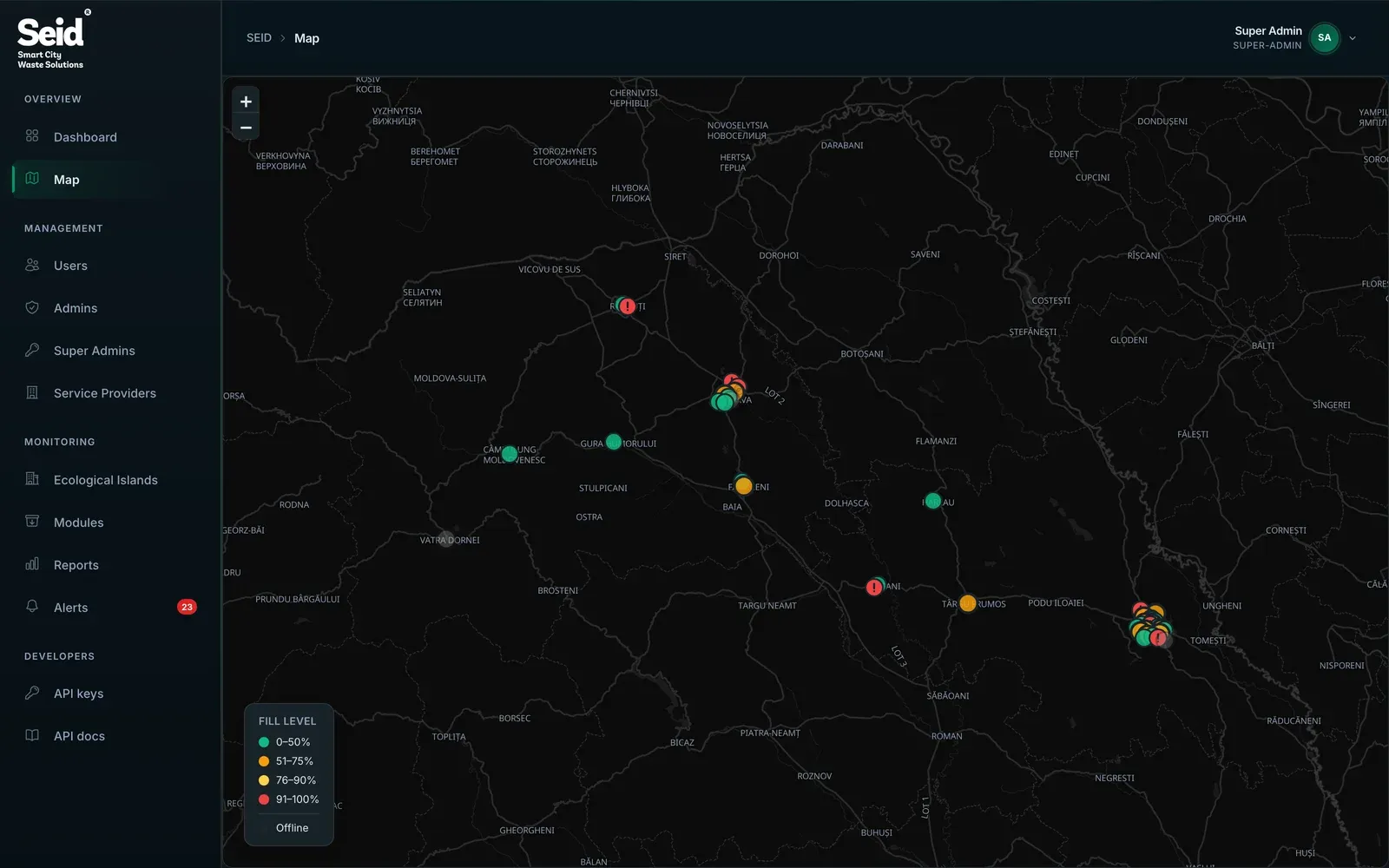Screen dimensions: 1389x868
Task: Open Service Providers building icon
Action: click(32, 393)
